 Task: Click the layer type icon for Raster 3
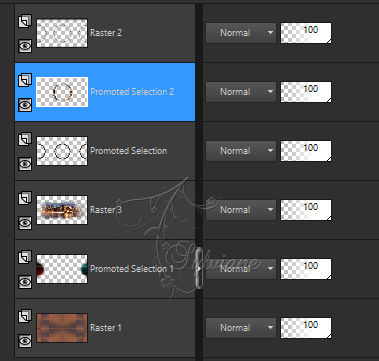[x=25, y=198]
